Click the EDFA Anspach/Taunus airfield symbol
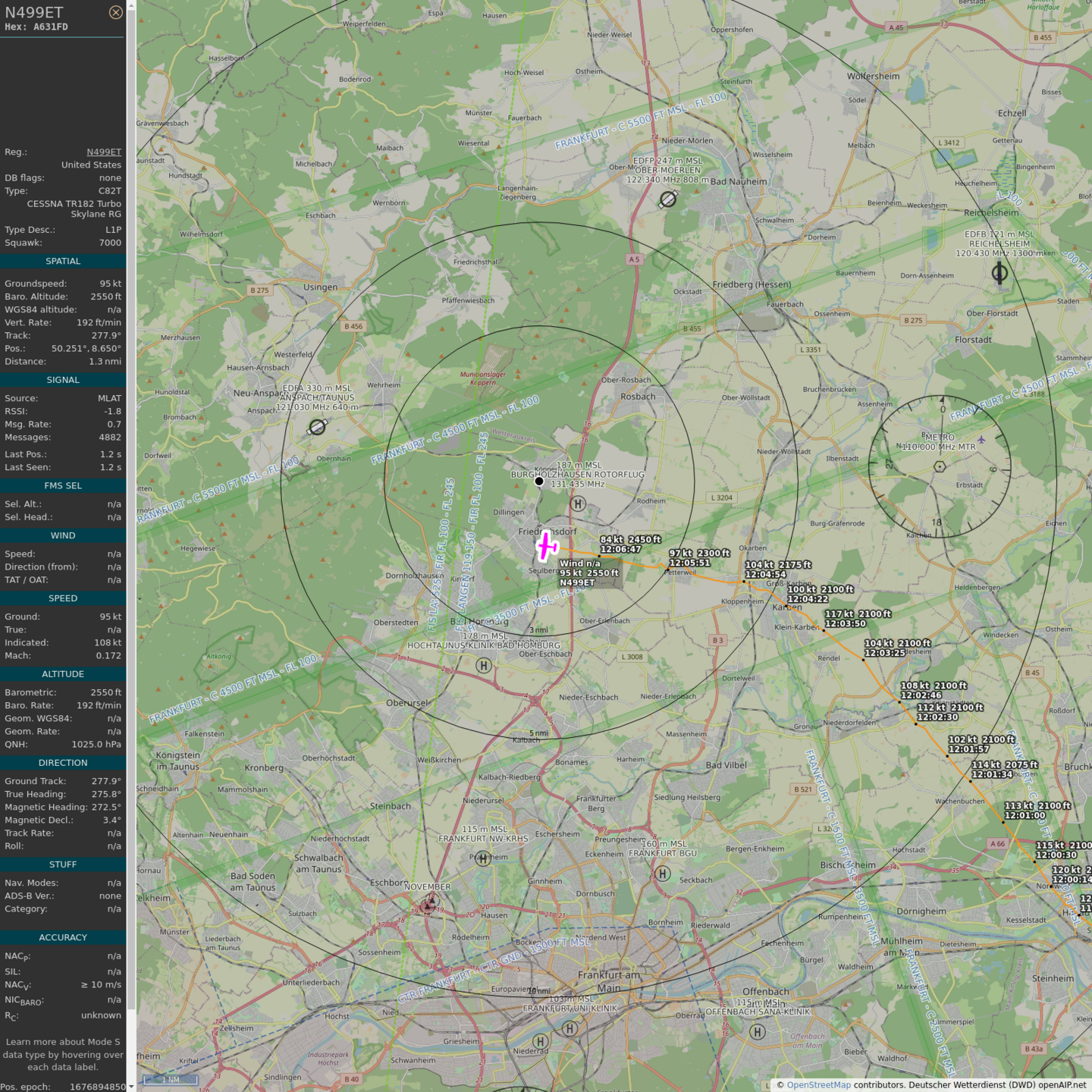1092x1092 pixels. pos(317,427)
